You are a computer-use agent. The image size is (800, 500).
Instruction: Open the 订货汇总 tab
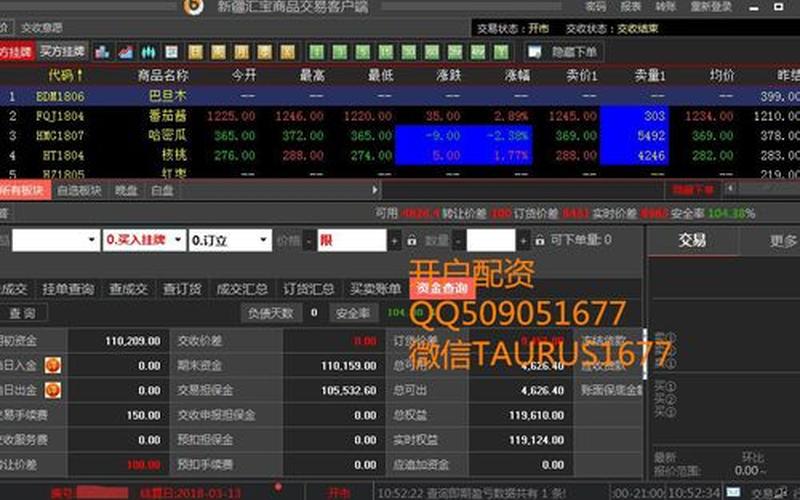click(309, 289)
